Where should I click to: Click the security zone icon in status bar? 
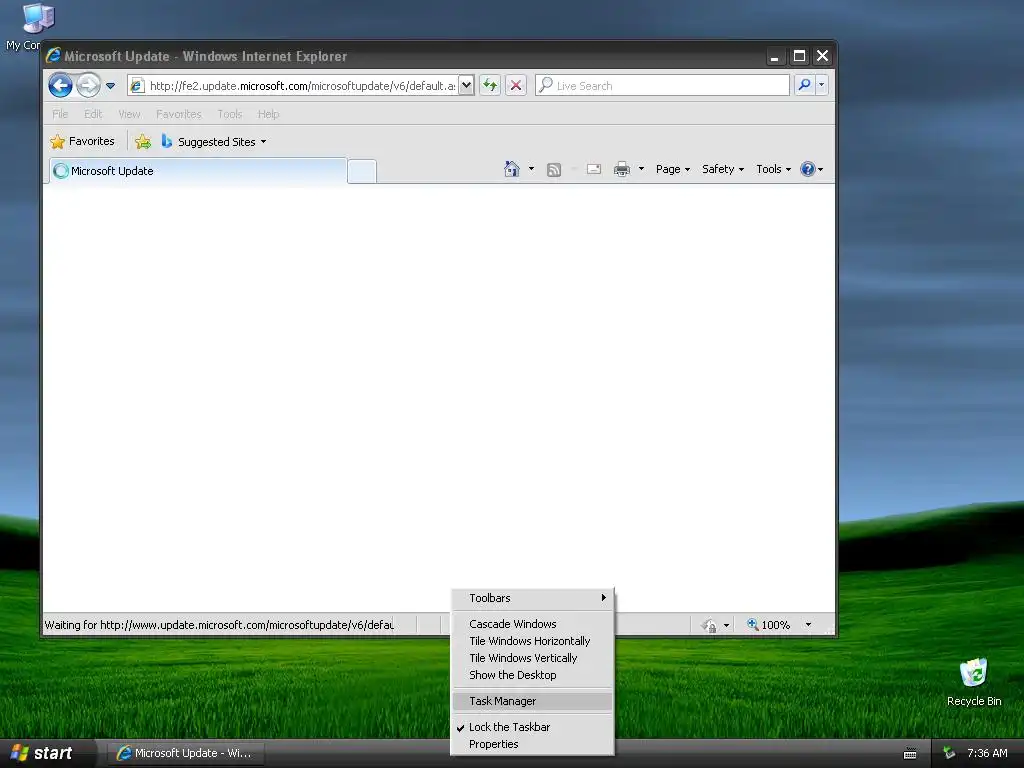[709, 625]
